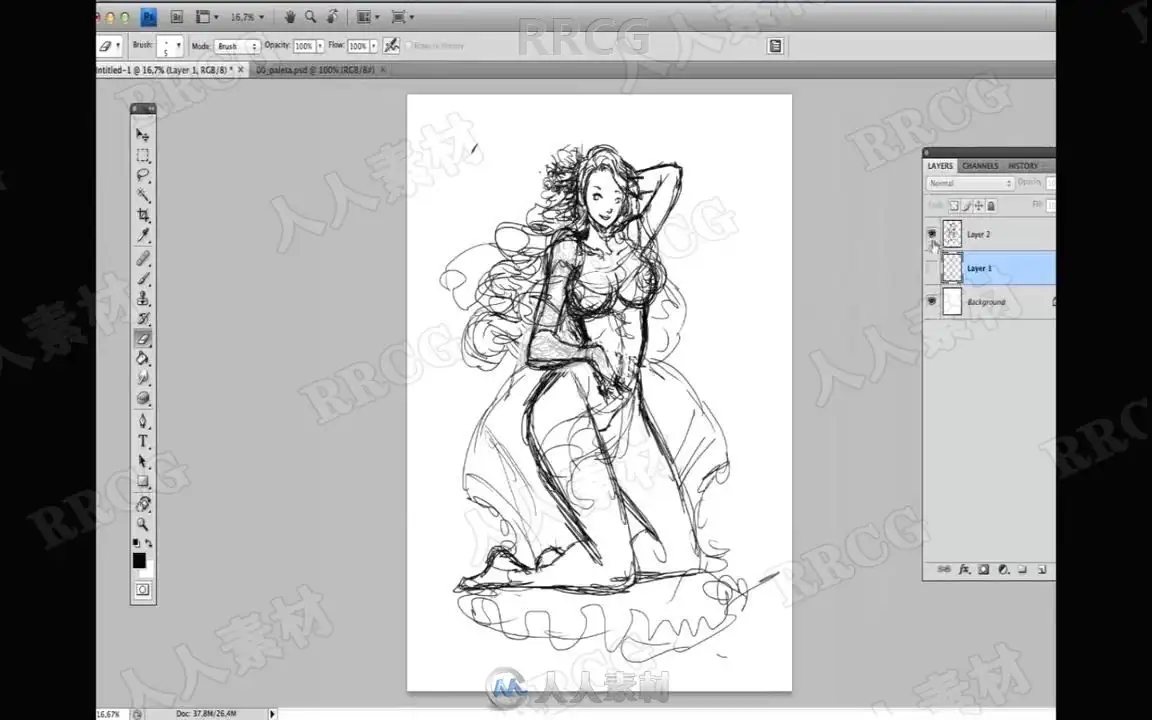Open Screen Mode dropdown
The image size is (1152, 720).
coord(403,16)
